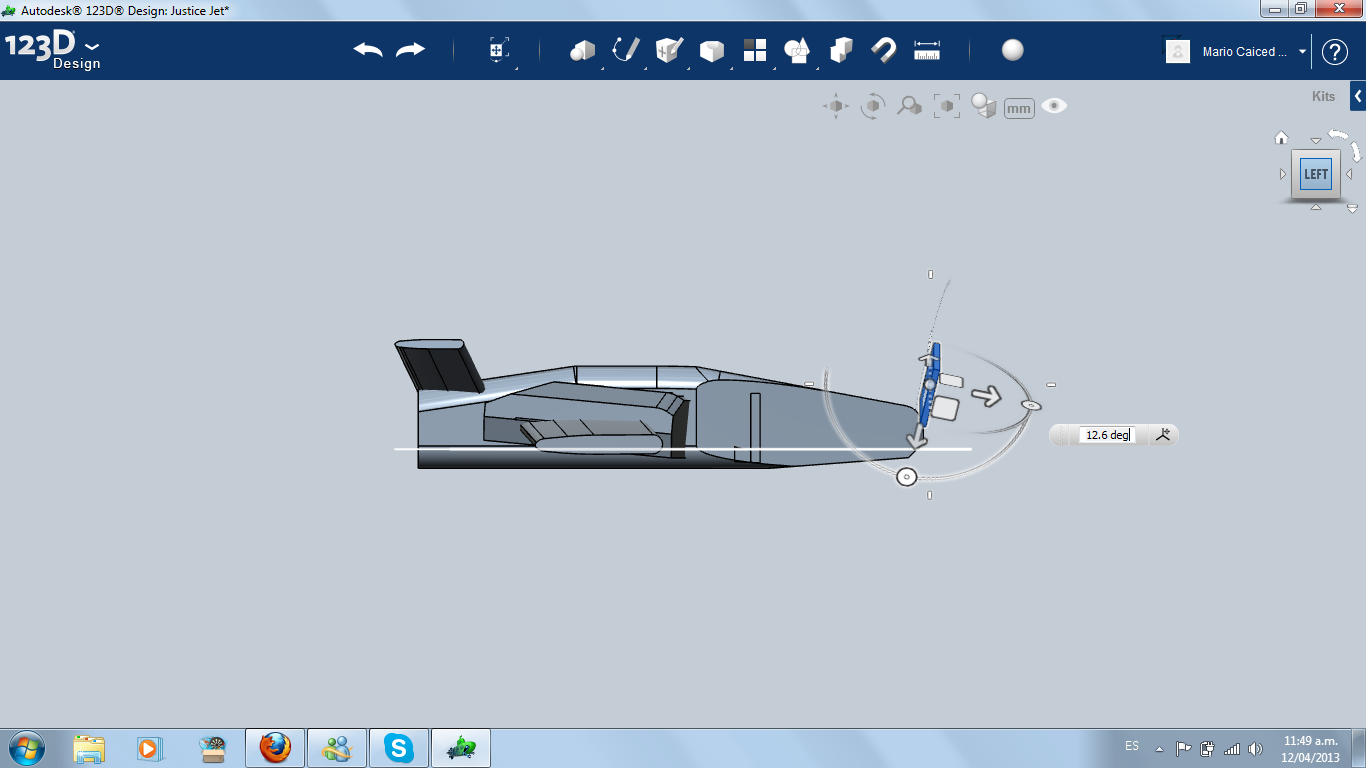The height and width of the screenshot is (768, 1366).
Task: Click the ES language indicator
Action: point(1132,746)
